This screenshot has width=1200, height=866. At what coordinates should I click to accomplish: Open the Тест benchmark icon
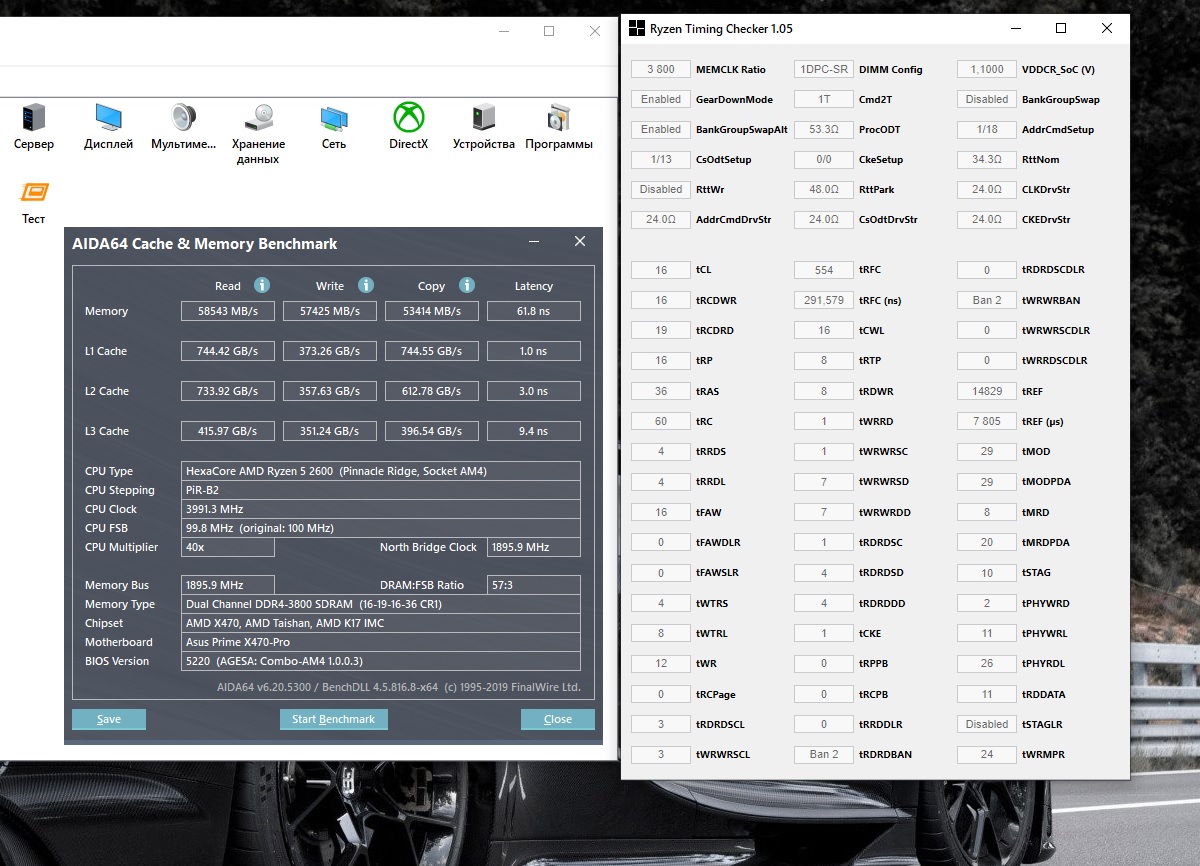tap(34, 193)
